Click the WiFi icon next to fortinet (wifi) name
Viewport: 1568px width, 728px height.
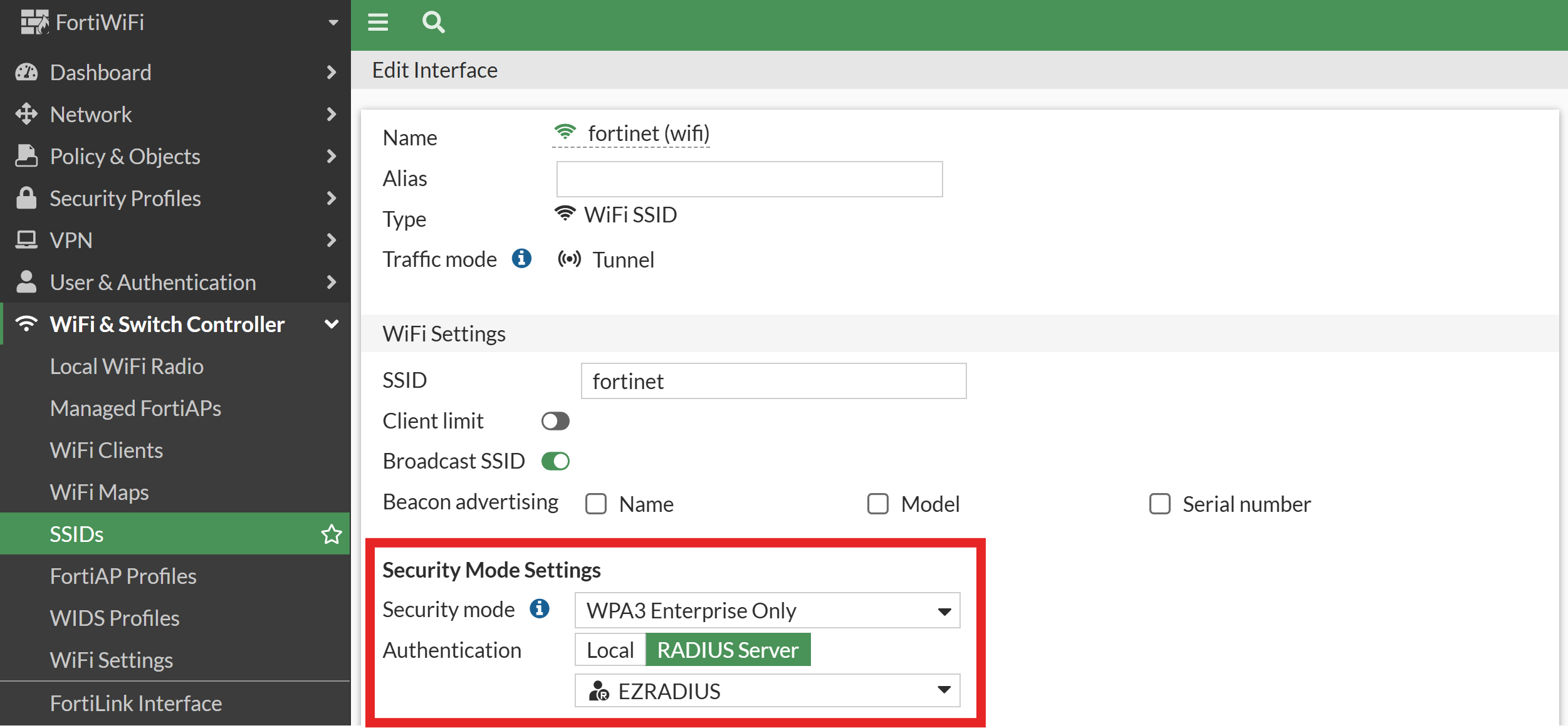(566, 131)
